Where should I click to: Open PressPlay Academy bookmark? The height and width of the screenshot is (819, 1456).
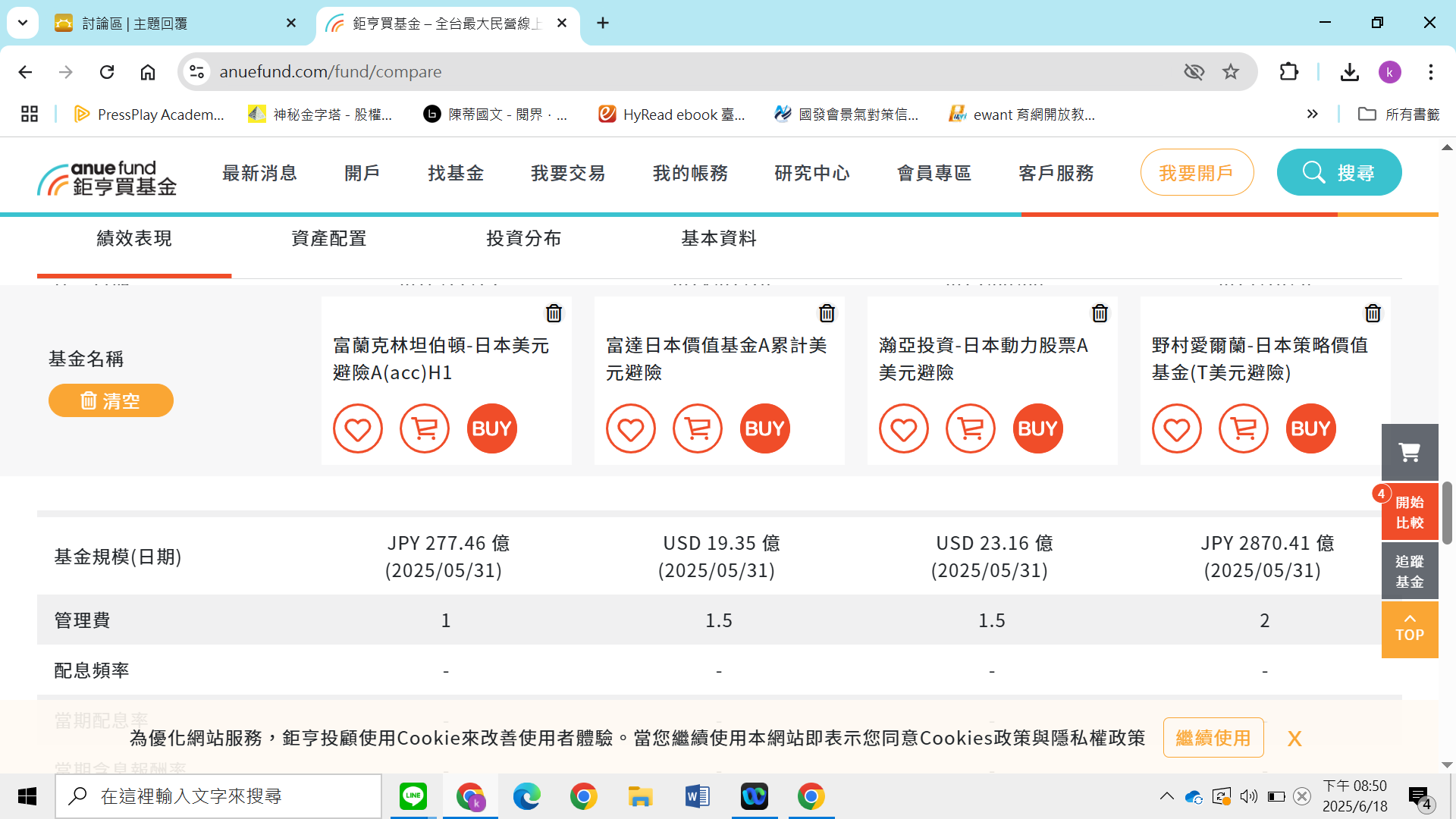point(149,115)
